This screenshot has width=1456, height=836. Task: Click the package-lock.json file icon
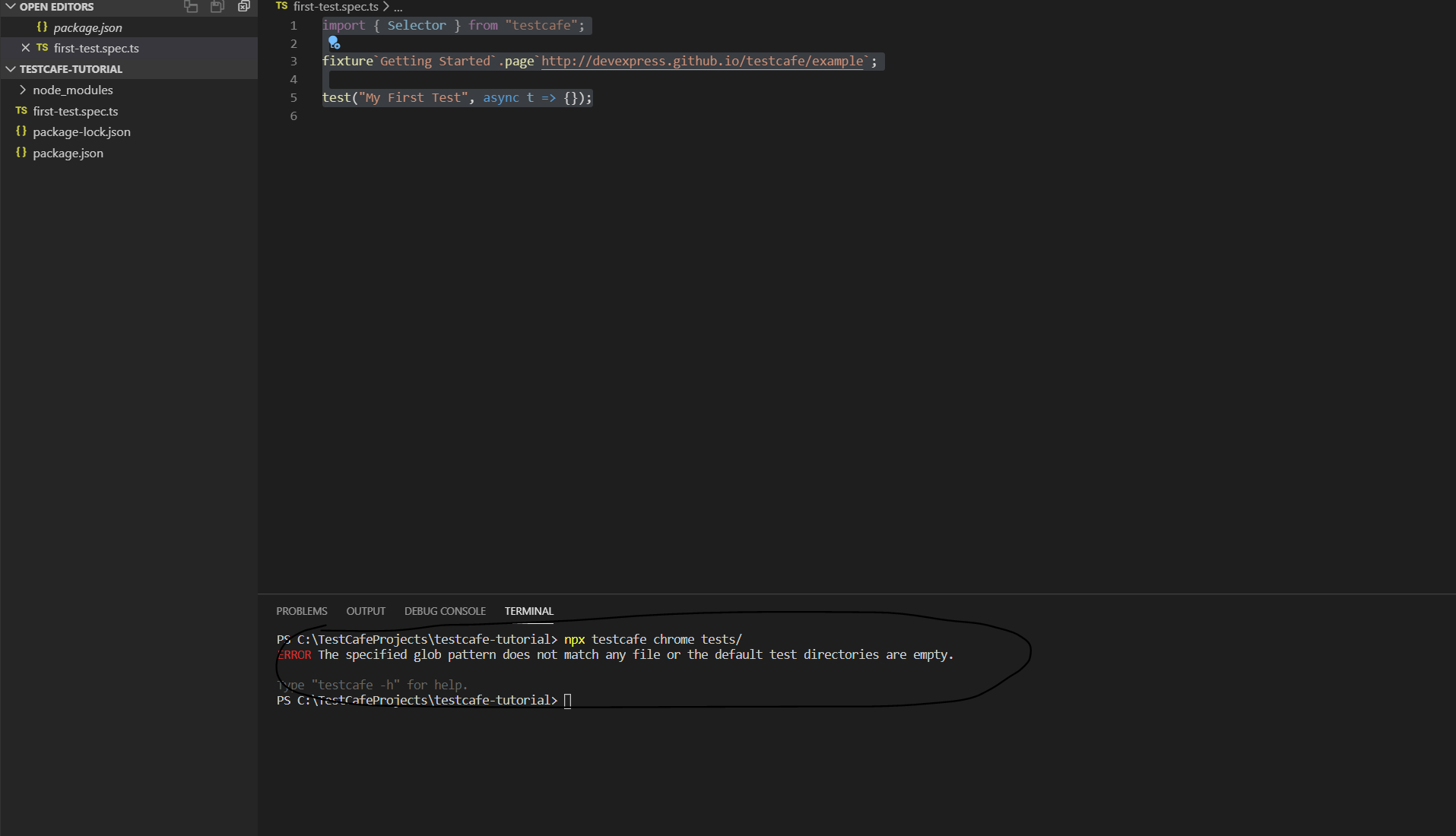pyautogui.click(x=21, y=131)
